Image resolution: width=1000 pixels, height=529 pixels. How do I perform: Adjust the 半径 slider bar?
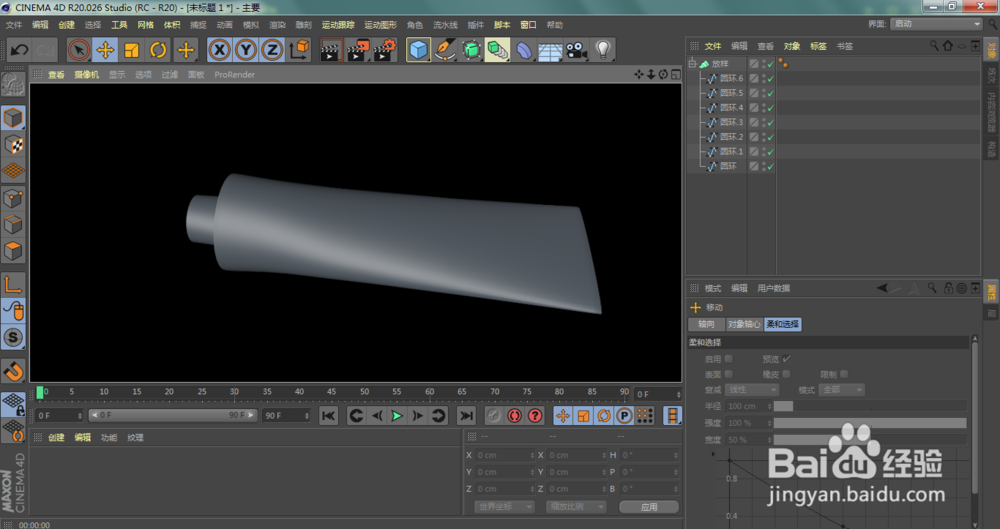coord(870,406)
